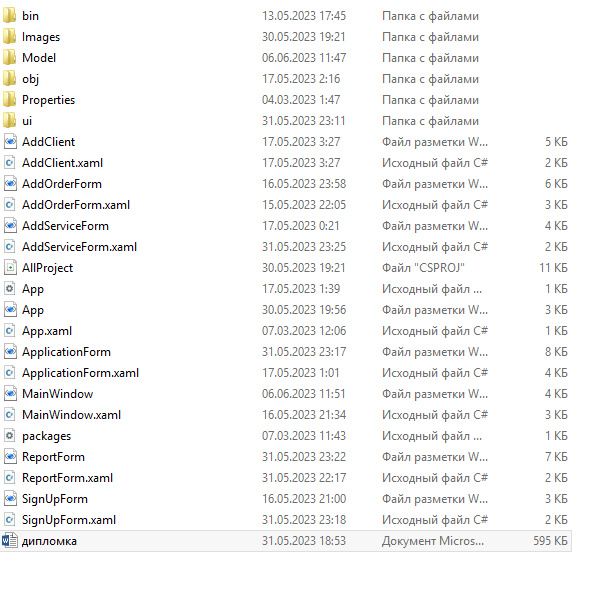Image resolution: width=601 pixels, height=589 pixels.
Task: Select the obj folder icon
Action: pyautogui.click(x=10, y=79)
